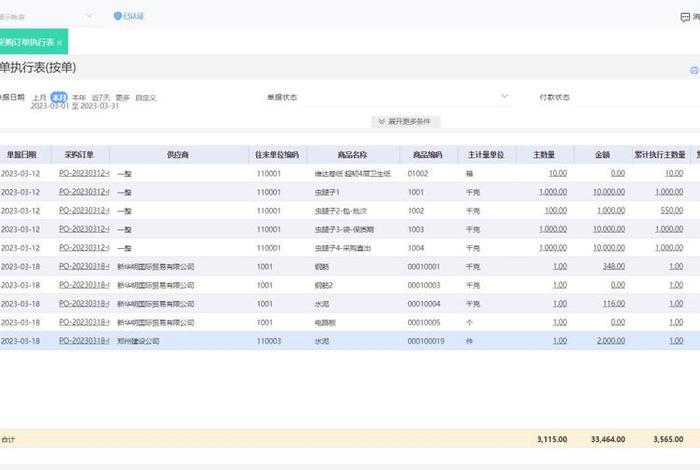
Task: Open PO-20230318 link in 电路板 row
Action: pyautogui.click(x=84, y=322)
